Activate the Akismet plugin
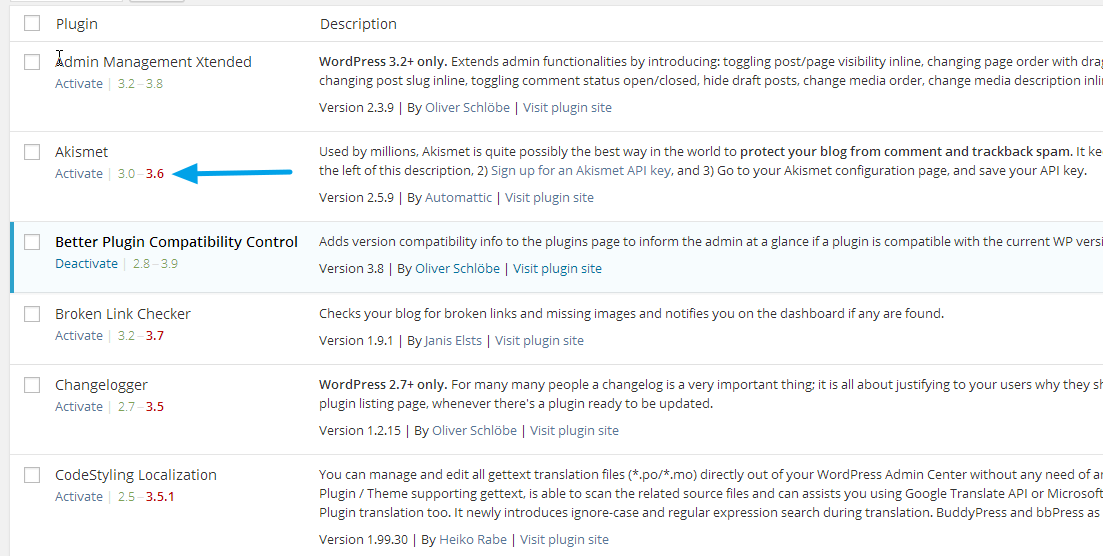The width and height of the screenshot is (1103, 556). (79, 174)
